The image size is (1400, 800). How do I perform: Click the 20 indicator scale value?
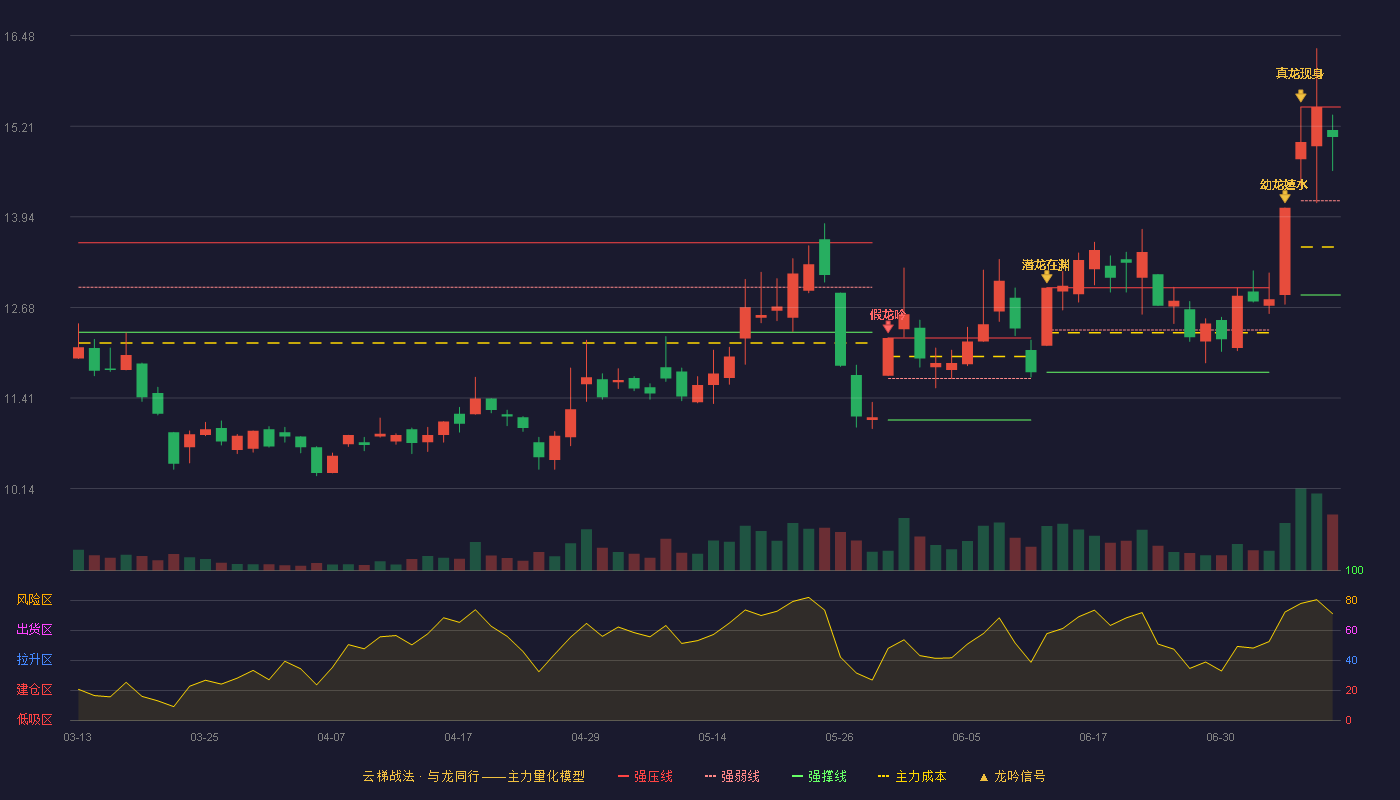coord(1351,690)
